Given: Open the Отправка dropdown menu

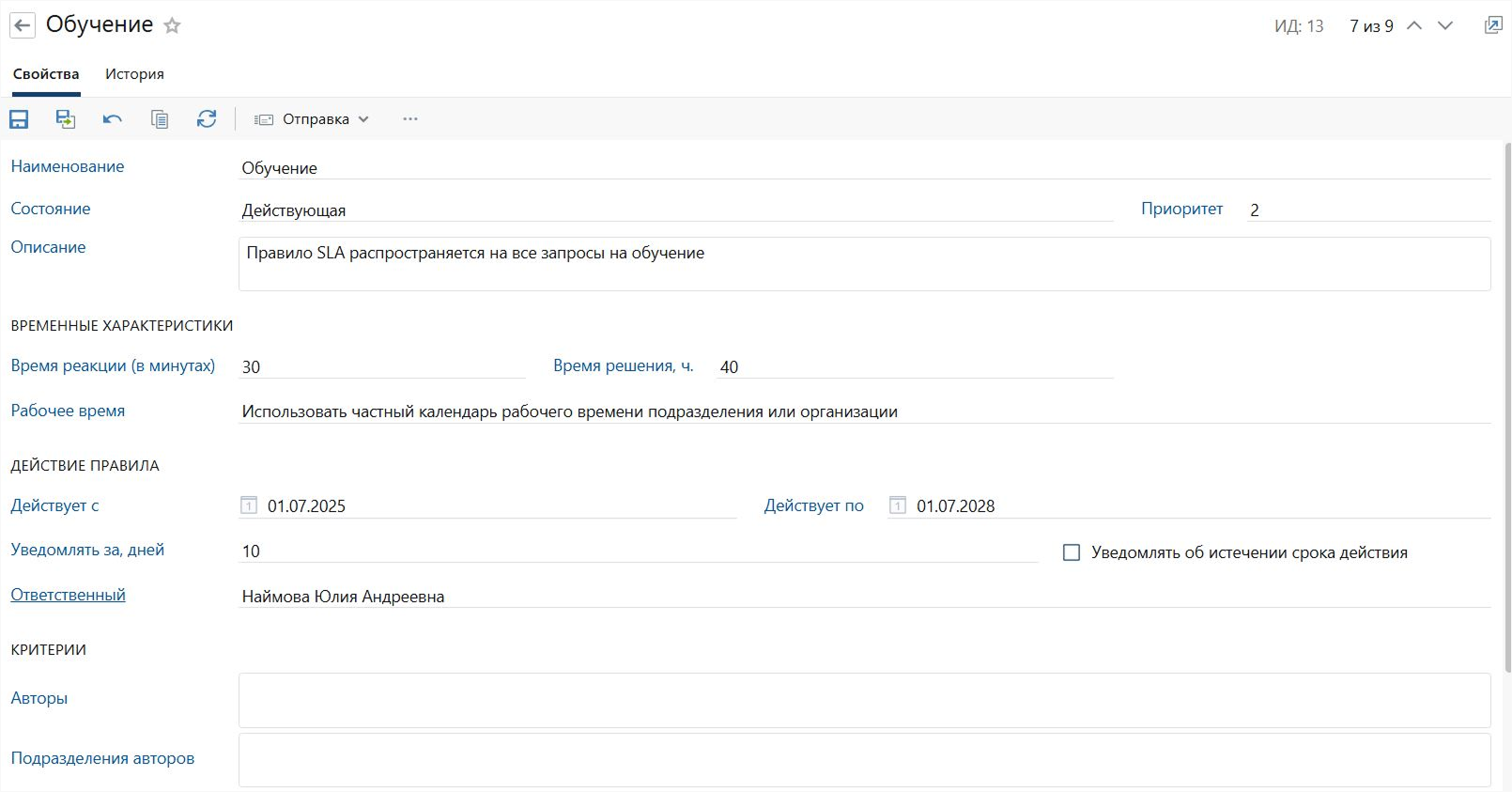Looking at the screenshot, I should pyautogui.click(x=313, y=119).
